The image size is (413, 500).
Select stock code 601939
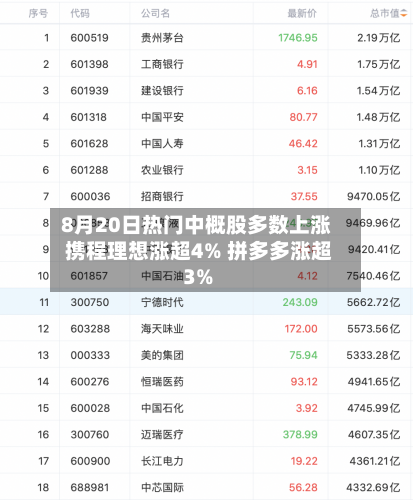(89, 91)
